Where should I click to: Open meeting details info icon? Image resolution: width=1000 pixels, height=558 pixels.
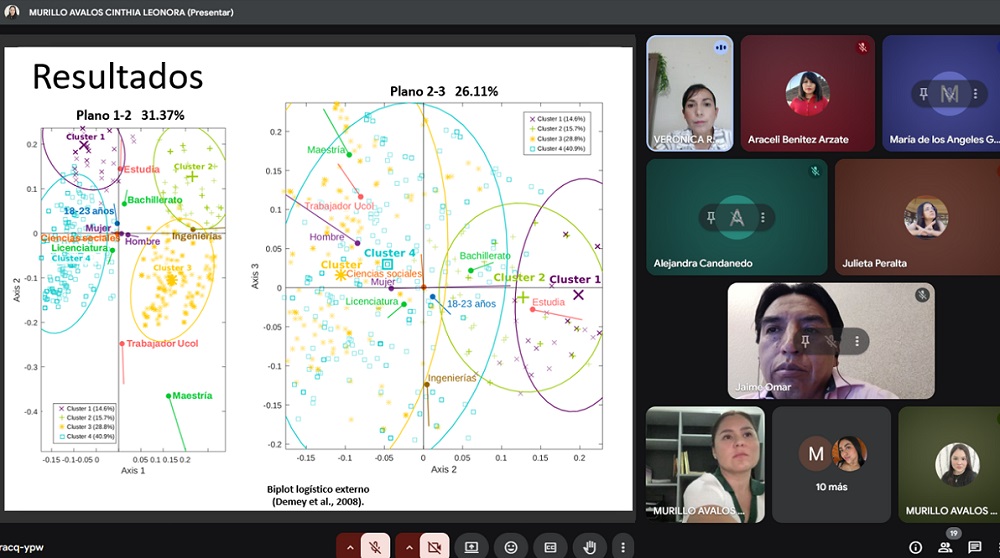click(915, 547)
